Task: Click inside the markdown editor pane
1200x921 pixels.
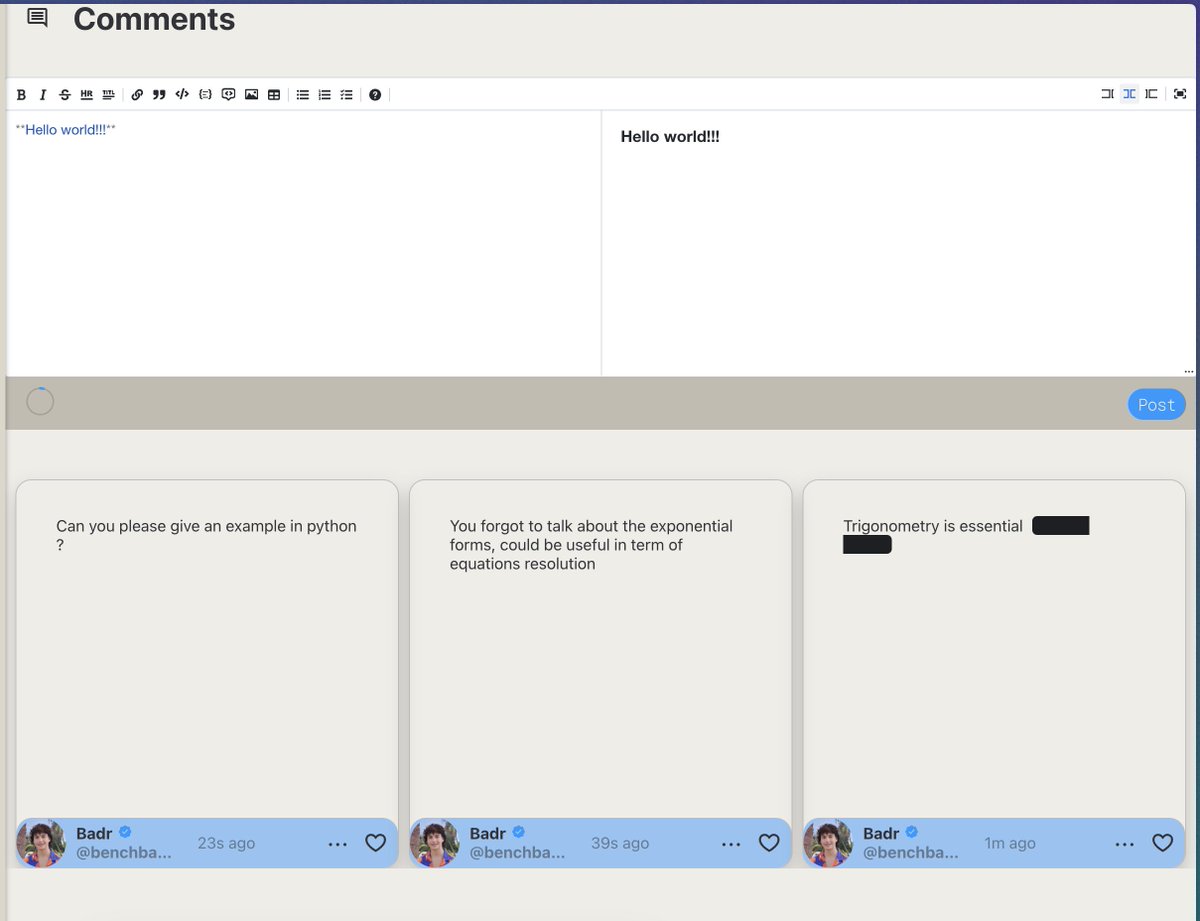Action: [x=300, y=240]
